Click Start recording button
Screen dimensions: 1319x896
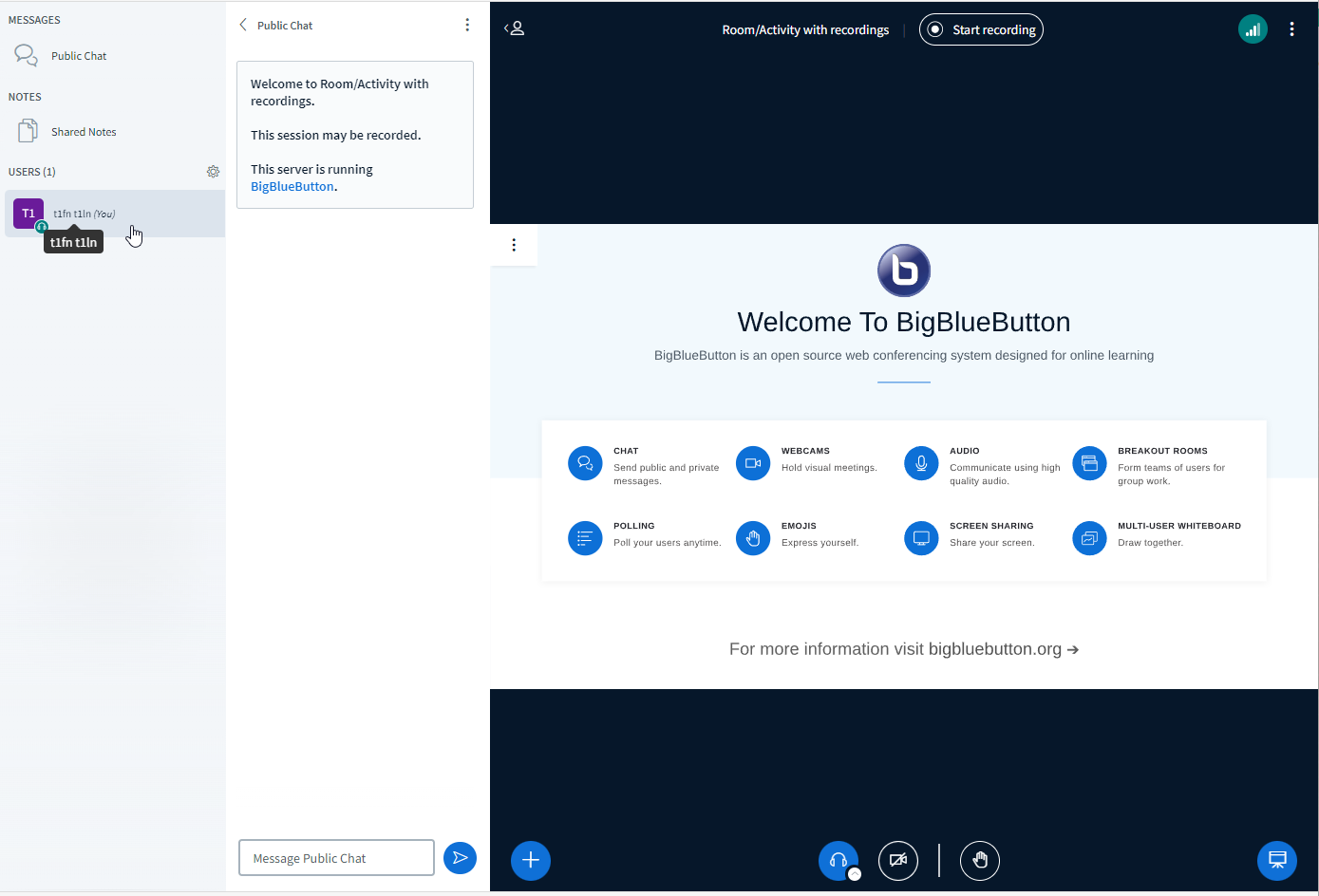981,29
